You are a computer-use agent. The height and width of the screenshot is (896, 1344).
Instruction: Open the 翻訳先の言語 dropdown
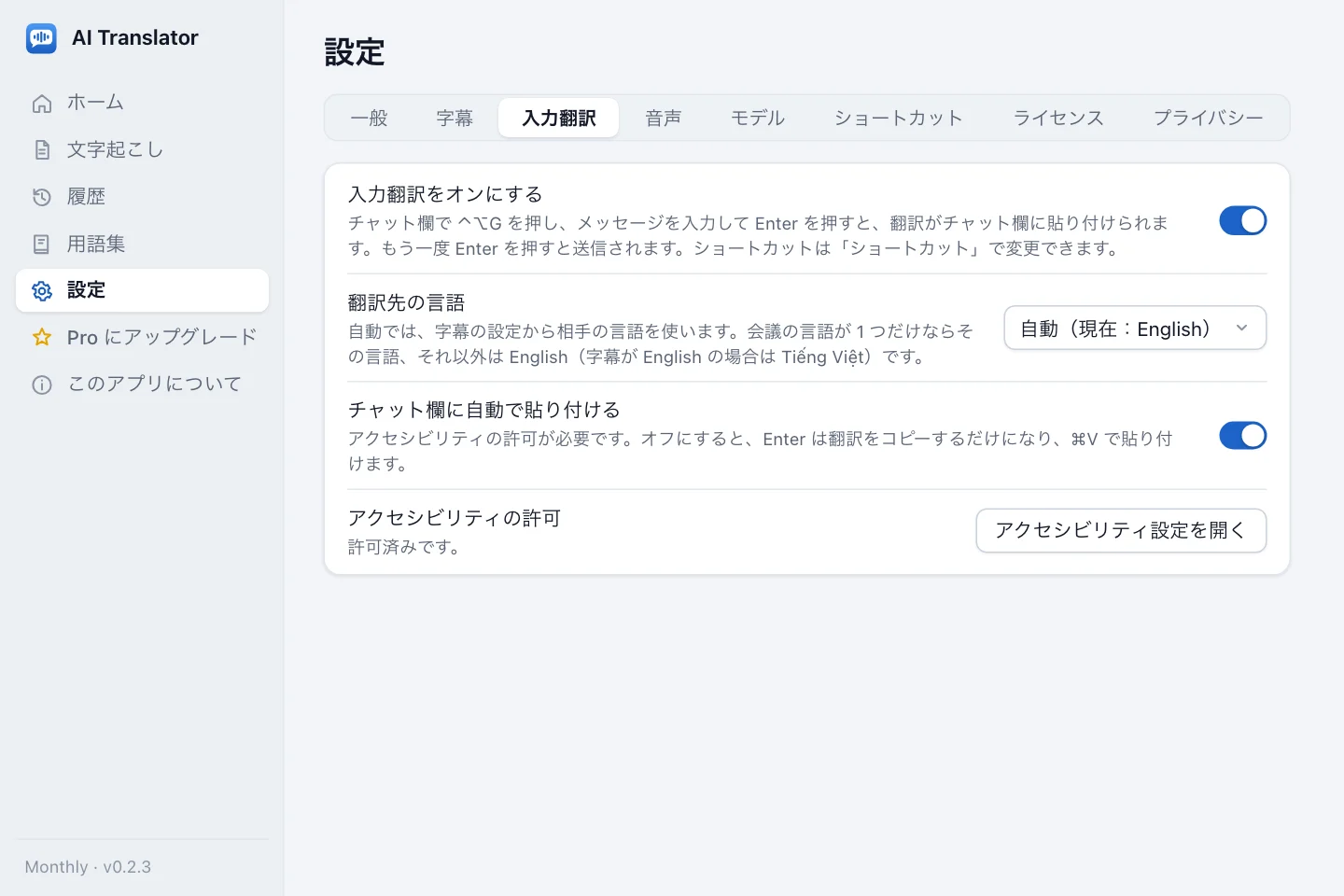(x=1135, y=329)
